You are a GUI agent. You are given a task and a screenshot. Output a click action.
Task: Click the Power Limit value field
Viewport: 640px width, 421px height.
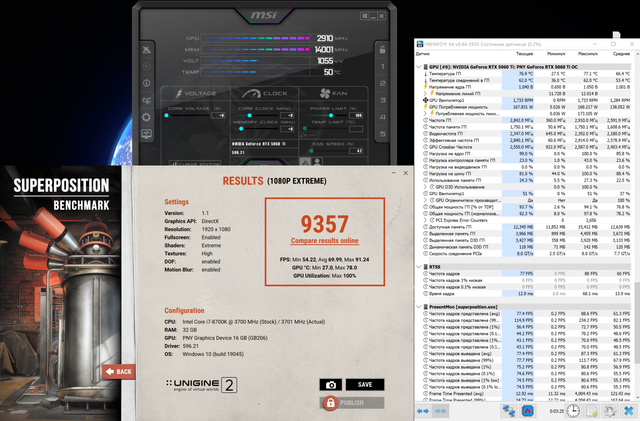pos(356,116)
